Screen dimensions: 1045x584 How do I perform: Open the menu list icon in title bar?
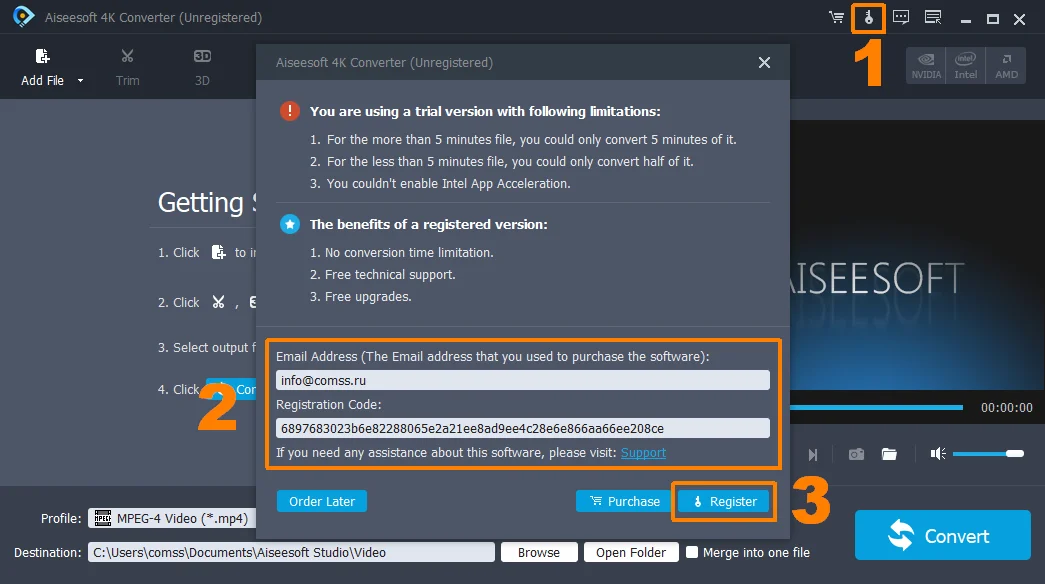[x=933, y=18]
